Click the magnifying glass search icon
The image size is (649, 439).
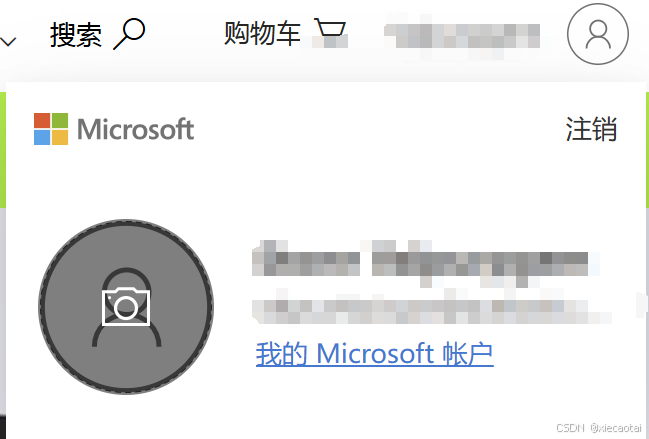pos(129,34)
